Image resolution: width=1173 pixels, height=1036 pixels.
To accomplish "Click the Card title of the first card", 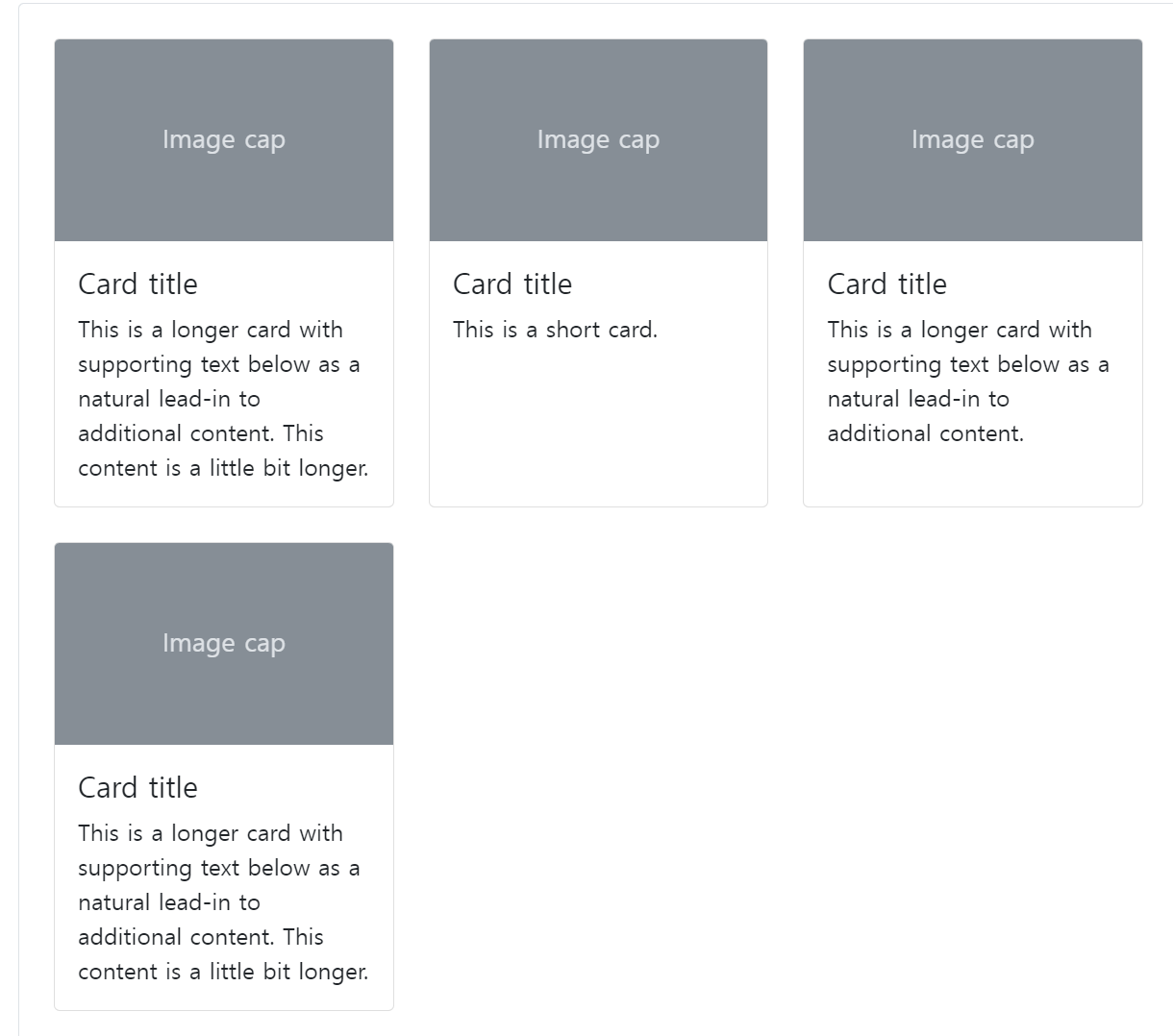I will 137,284.
